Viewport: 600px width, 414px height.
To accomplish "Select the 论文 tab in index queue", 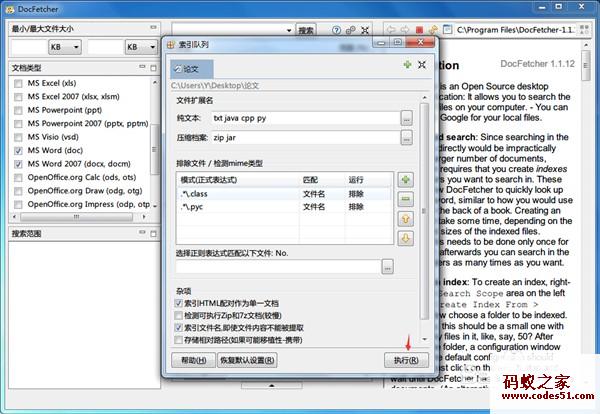I will coord(191,69).
